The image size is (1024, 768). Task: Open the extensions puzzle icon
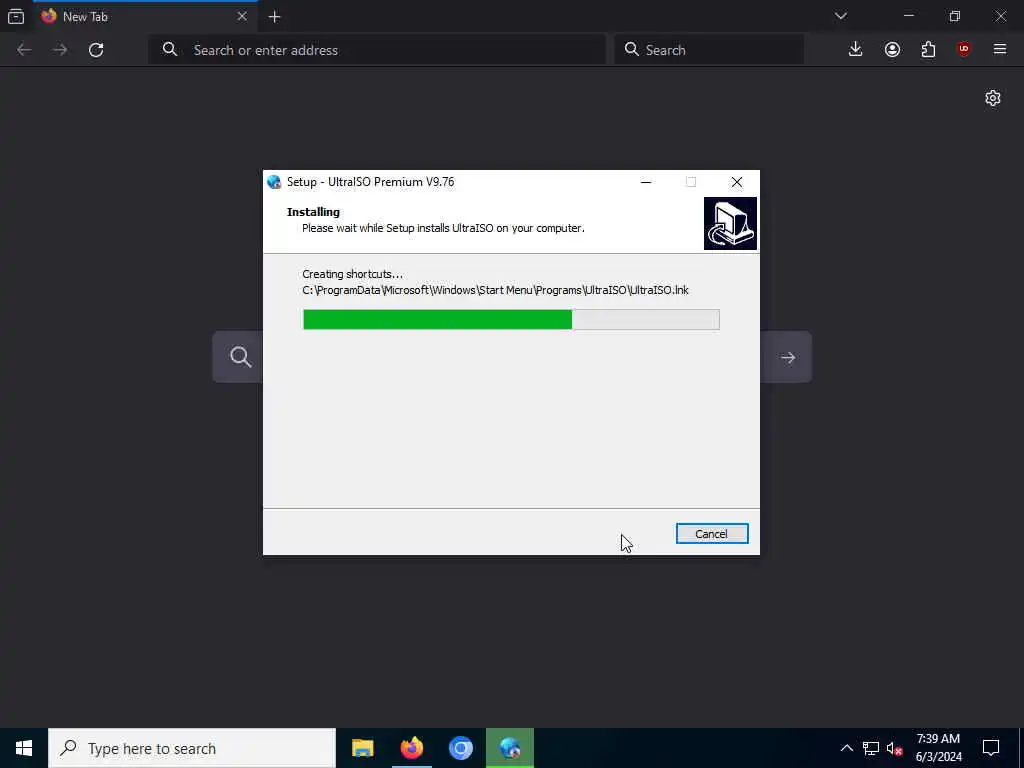tap(928, 50)
